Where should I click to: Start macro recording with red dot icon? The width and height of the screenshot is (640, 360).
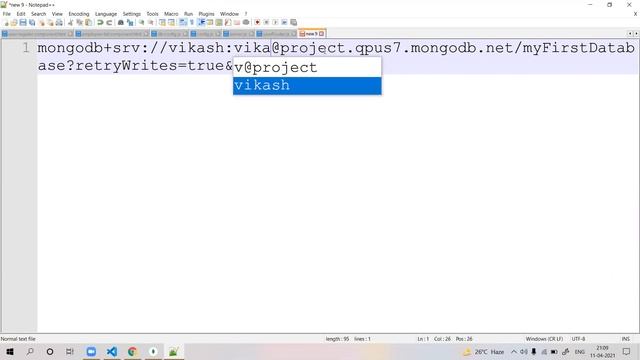tap(257, 22)
